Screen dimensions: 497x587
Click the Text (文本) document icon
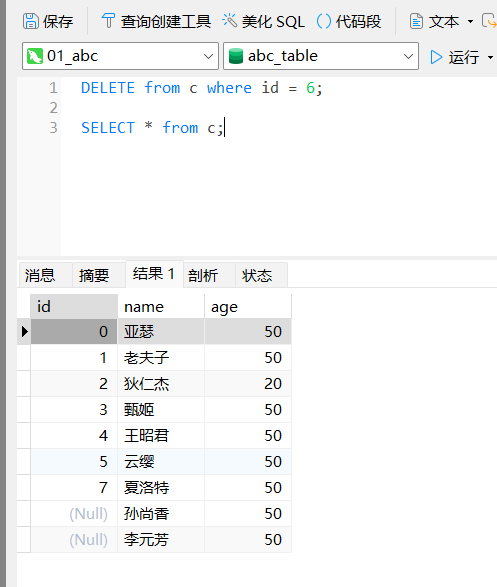[416, 21]
